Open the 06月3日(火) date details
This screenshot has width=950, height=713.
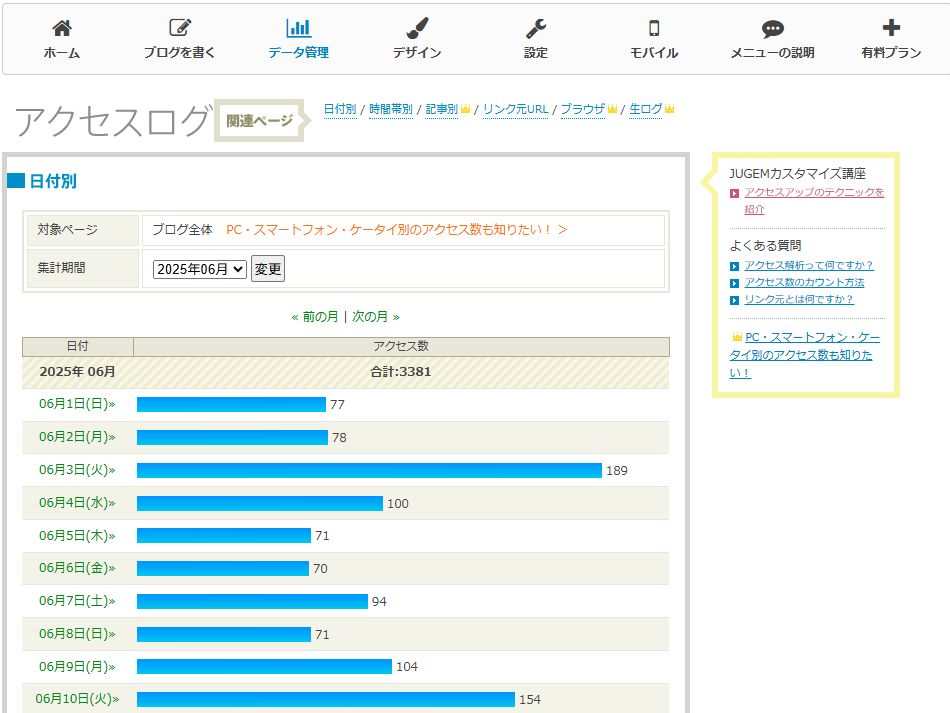tap(77, 470)
